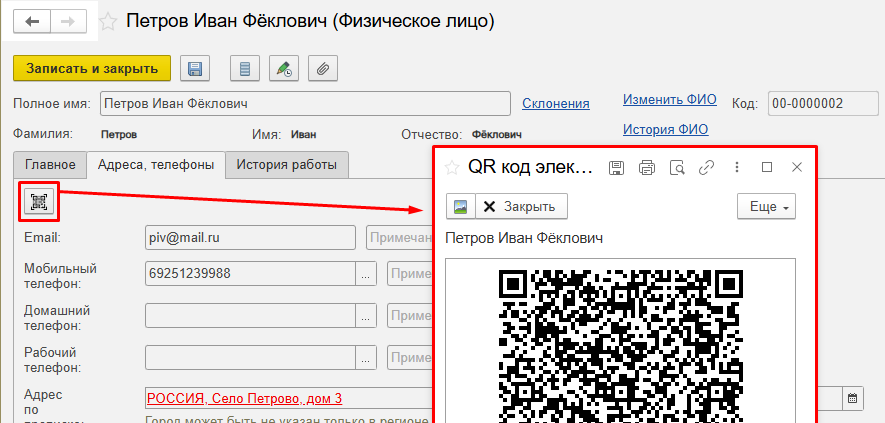Save the QR code with the window's disk icon

pos(616,167)
